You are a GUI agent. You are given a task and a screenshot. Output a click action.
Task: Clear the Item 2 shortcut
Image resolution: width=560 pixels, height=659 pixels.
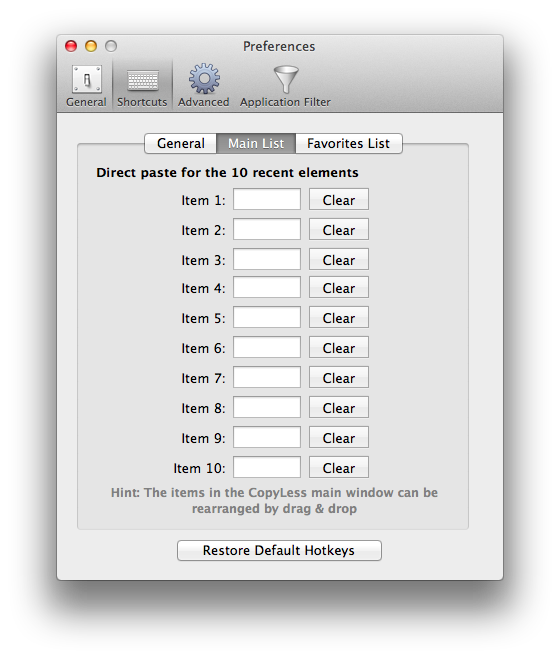click(339, 229)
